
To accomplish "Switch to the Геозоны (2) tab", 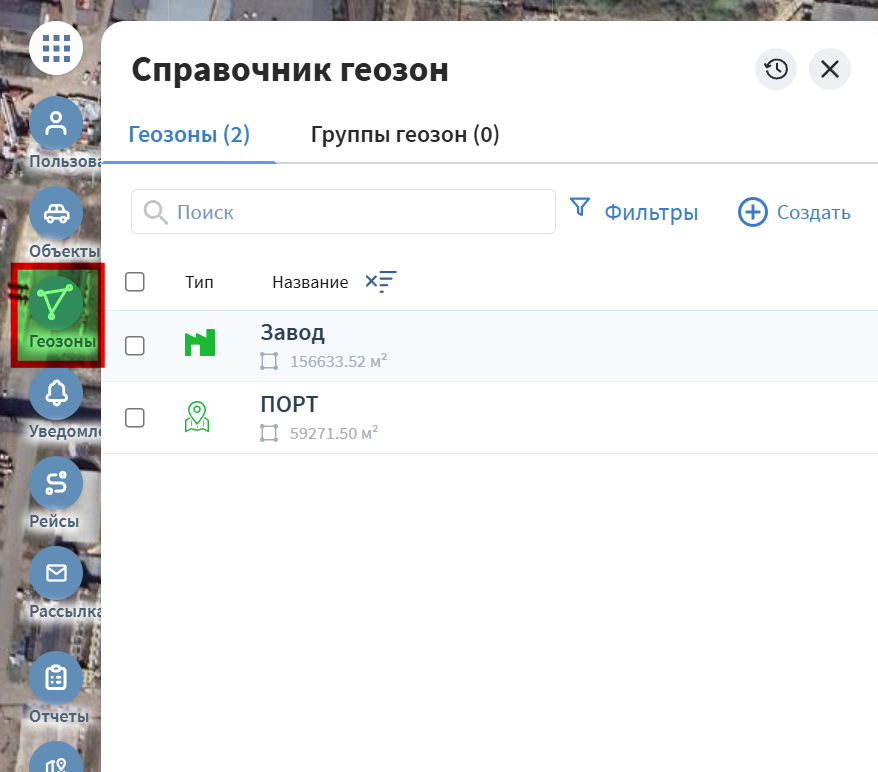I will point(189,134).
